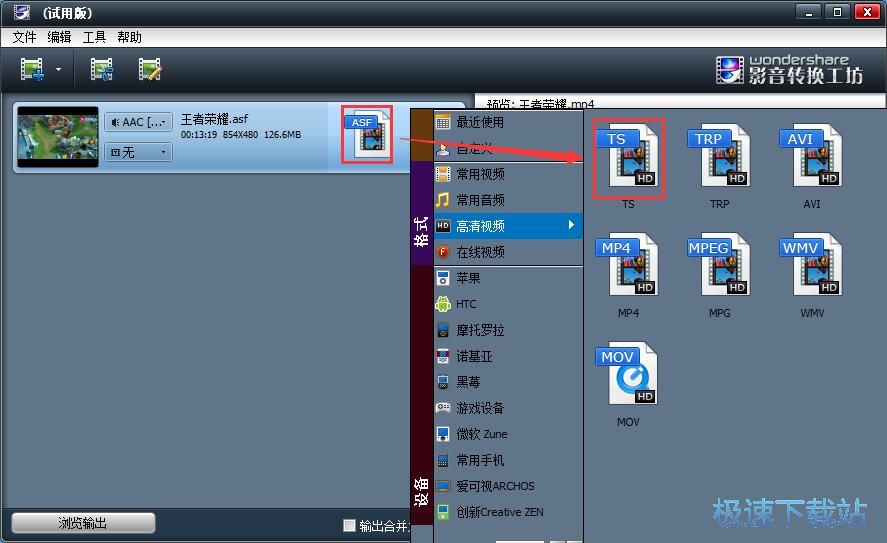Expand the AAC audio track dropdown
The height and width of the screenshot is (543, 887).
pos(138,122)
